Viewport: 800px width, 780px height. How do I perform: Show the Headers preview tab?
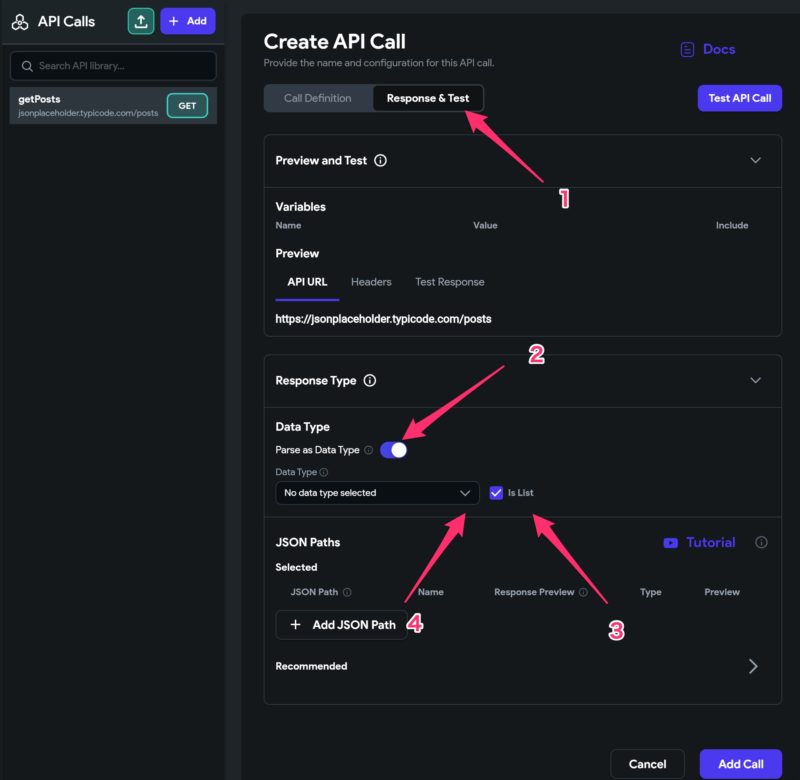coord(371,282)
